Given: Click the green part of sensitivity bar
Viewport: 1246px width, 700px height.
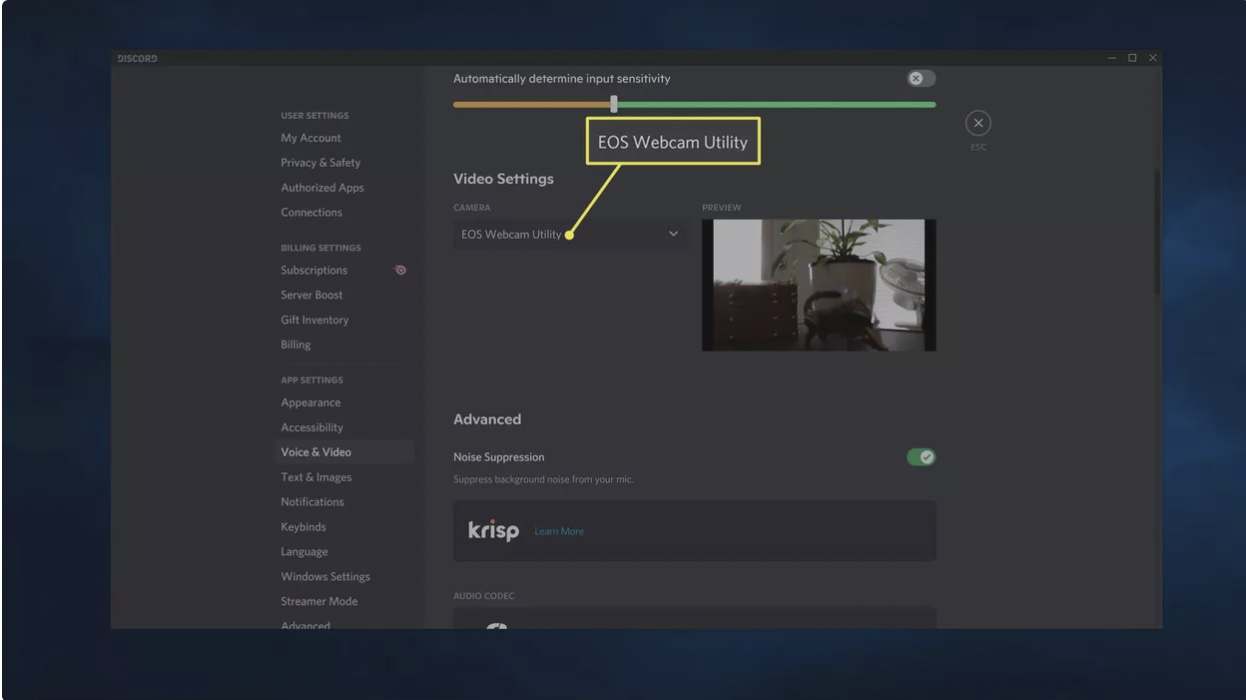Looking at the screenshot, I should point(776,104).
